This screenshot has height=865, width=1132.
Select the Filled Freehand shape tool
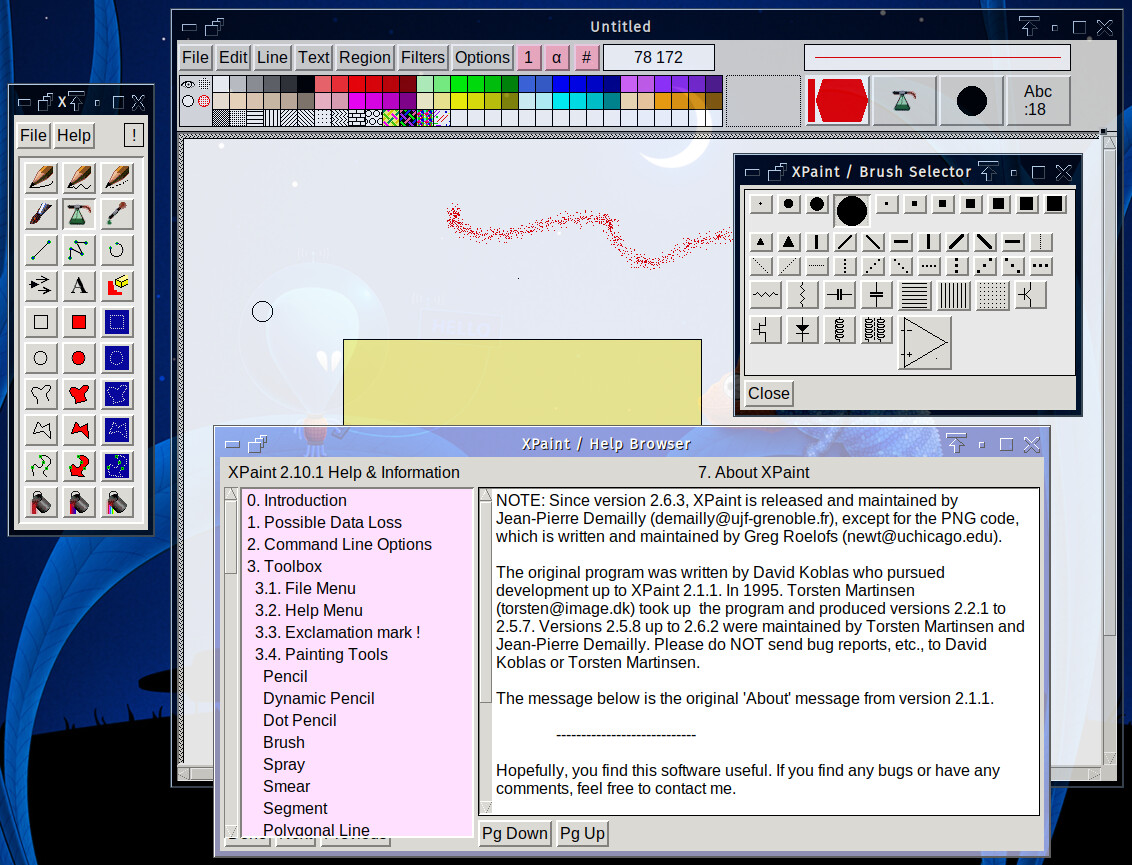[x=79, y=394]
